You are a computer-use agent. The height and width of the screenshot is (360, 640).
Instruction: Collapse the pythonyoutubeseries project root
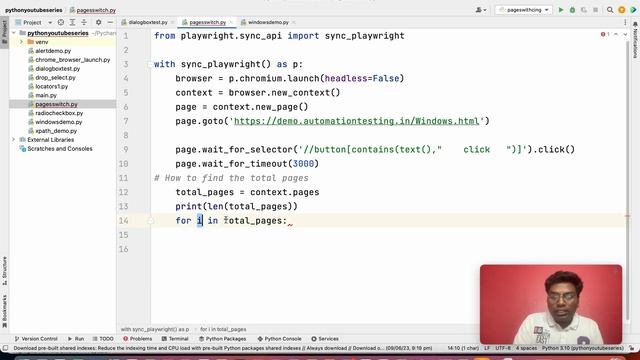14,33
